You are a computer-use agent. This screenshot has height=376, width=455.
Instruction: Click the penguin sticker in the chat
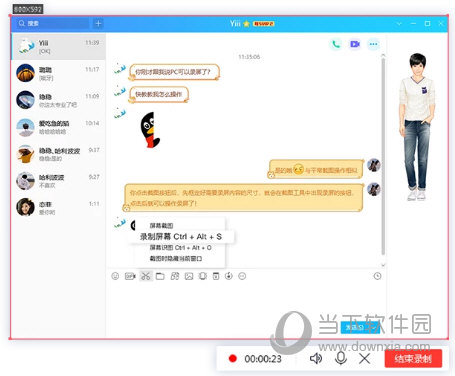[150, 130]
